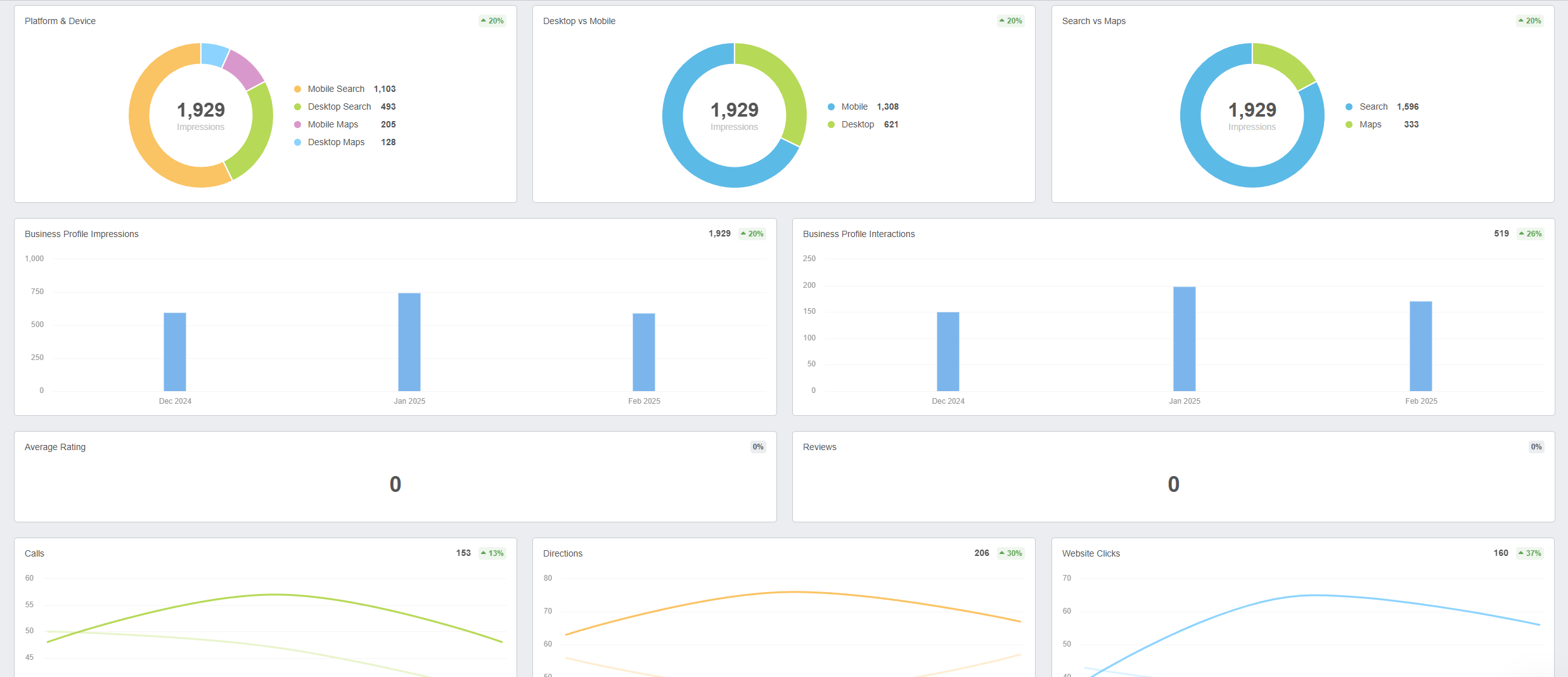Click the Dec 2024 impressions bar
This screenshot has width=1568, height=677.
coord(175,352)
